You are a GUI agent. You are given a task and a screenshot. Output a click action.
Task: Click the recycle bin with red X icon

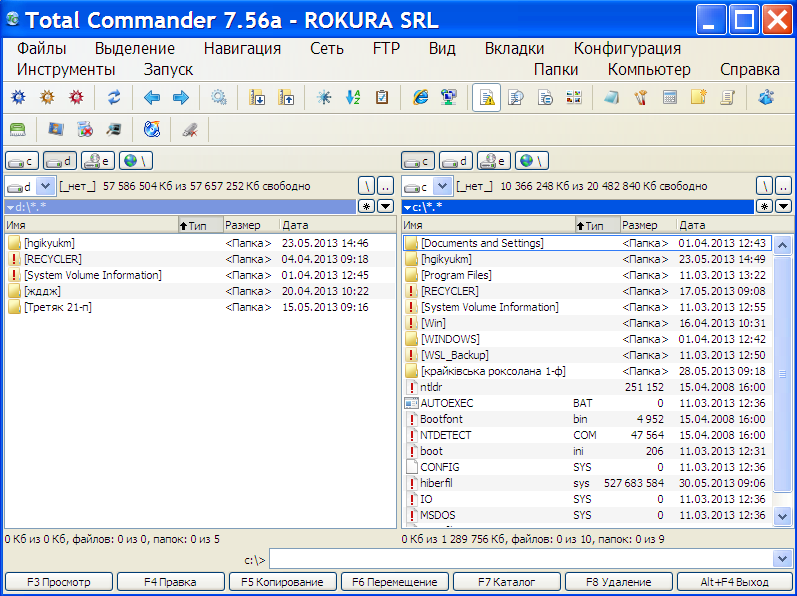coord(85,129)
